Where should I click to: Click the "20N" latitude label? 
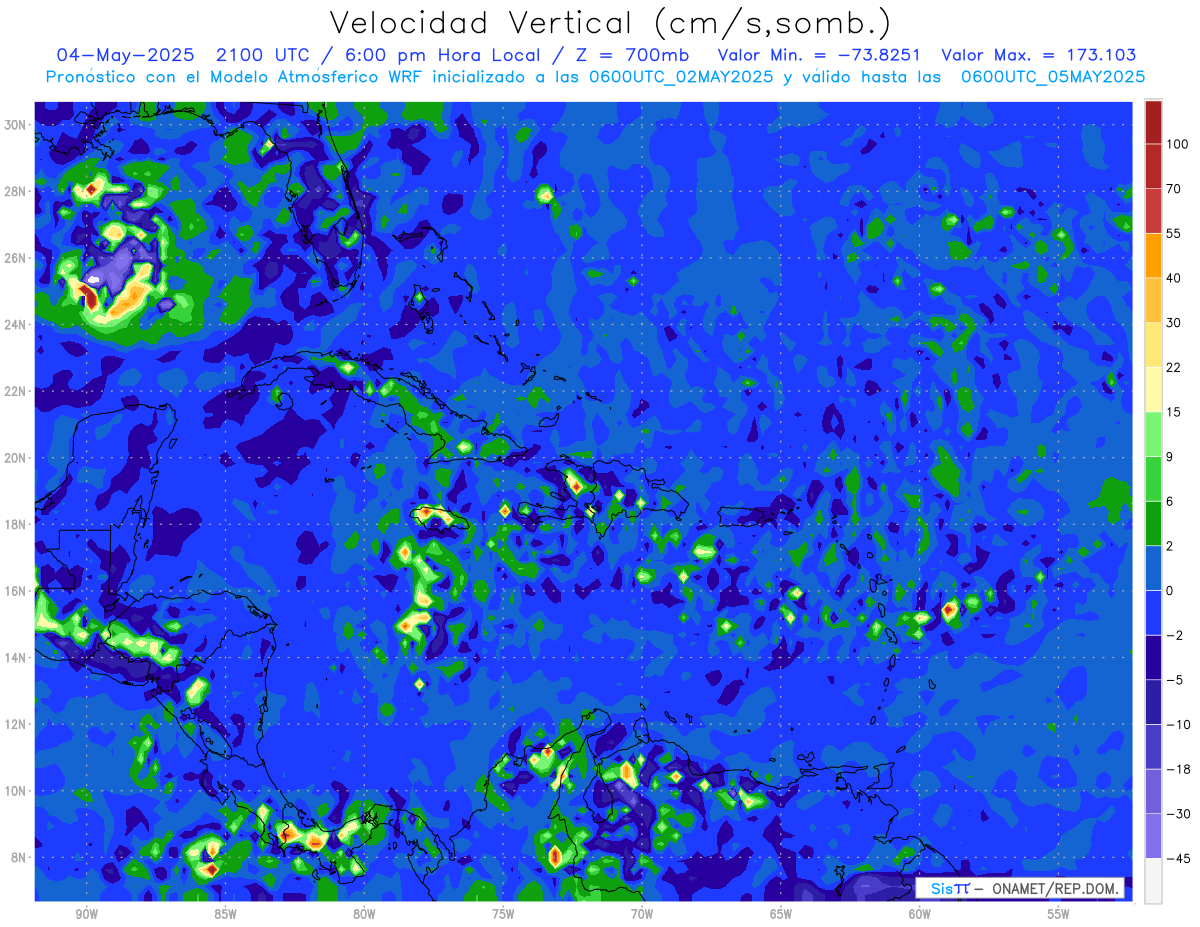point(16,458)
